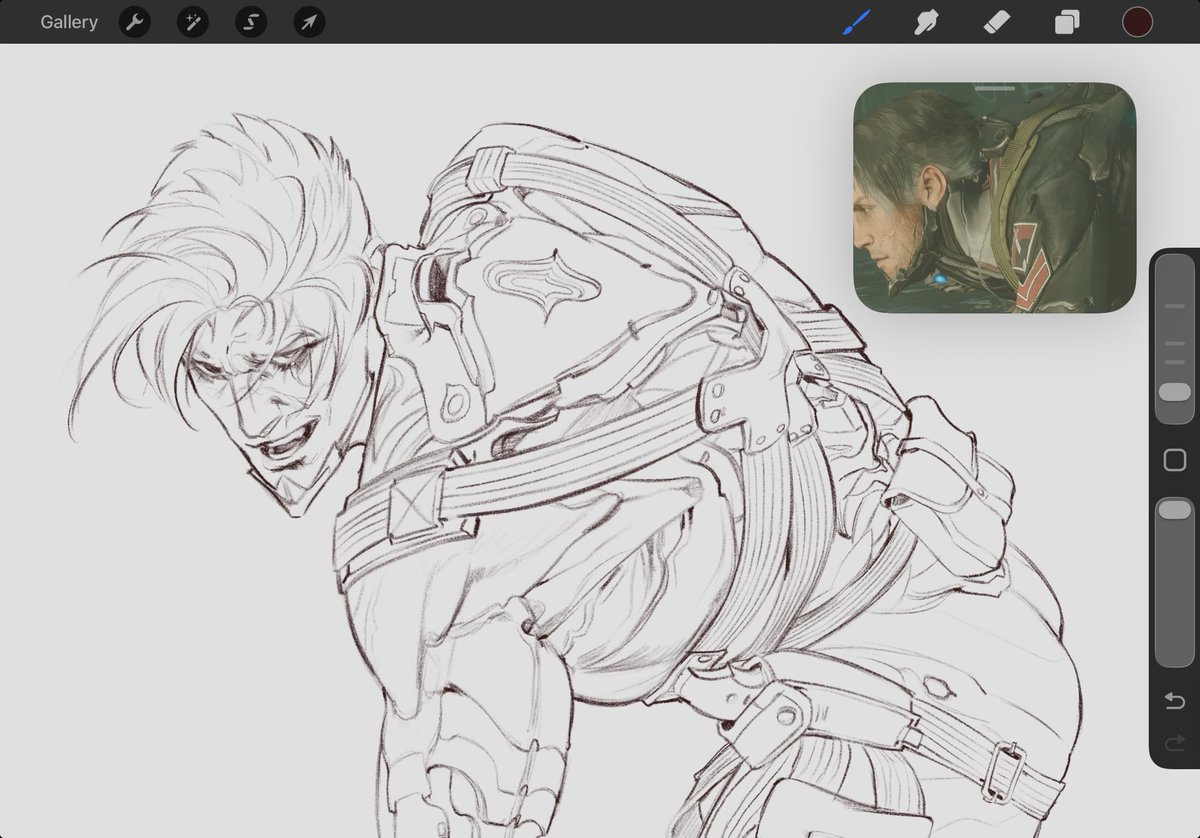This screenshot has height=838, width=1200.
Task: Select the Brush tool
Action: pyautogui.click(x=856, y=22)
